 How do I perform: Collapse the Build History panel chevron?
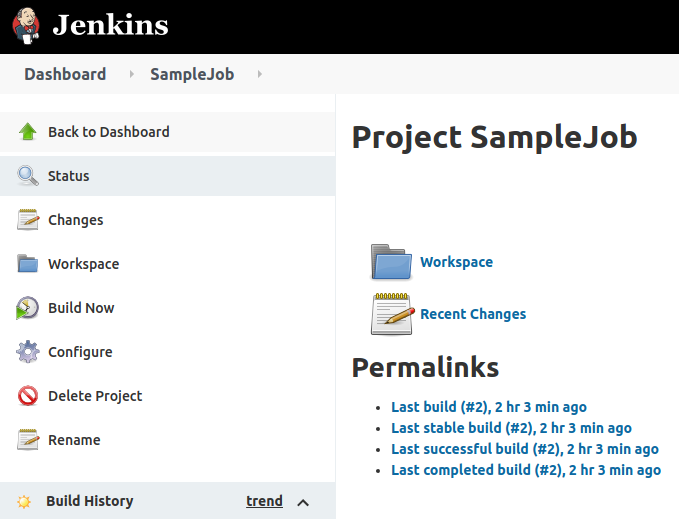pos(304,502)
